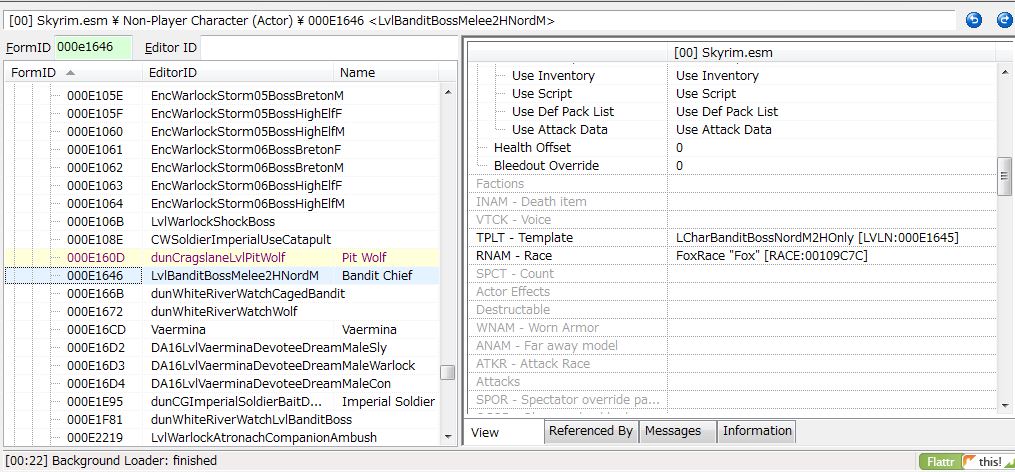This screenshot has height=472, width=1015.
Task: Focus the FormID search field
Action: click(x=93, y=47)
